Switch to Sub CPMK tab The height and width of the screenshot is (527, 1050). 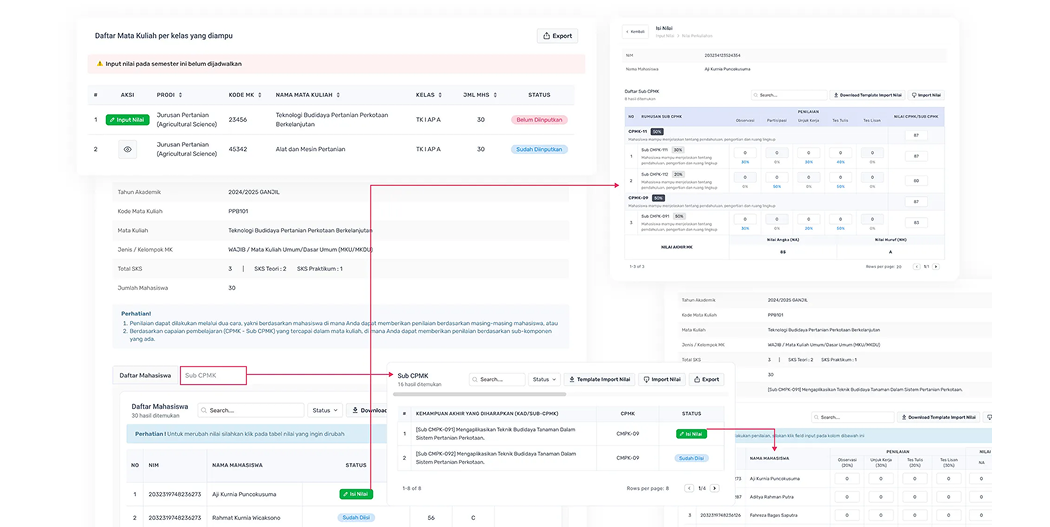(x=213, y=376)
